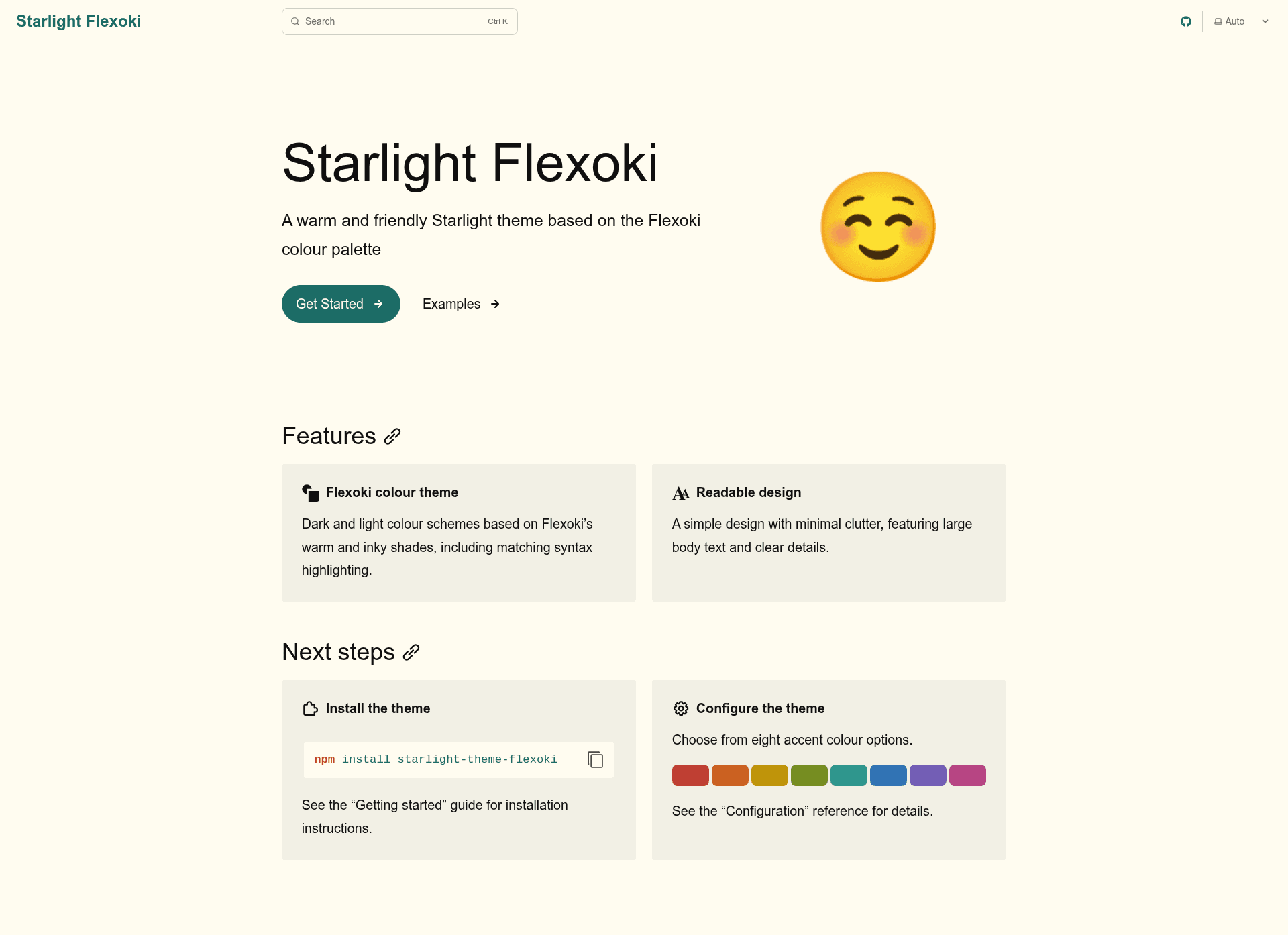
Task: Click the Configure the theme gear icon
Action: tap(681, 708)
